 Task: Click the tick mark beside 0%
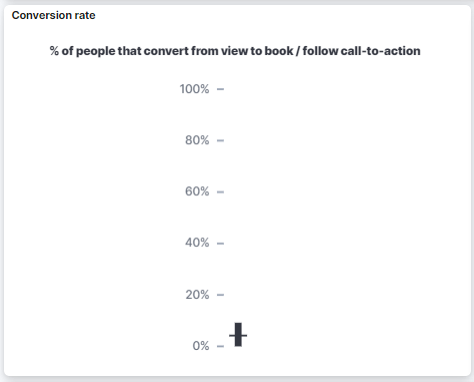pos(220,346)
